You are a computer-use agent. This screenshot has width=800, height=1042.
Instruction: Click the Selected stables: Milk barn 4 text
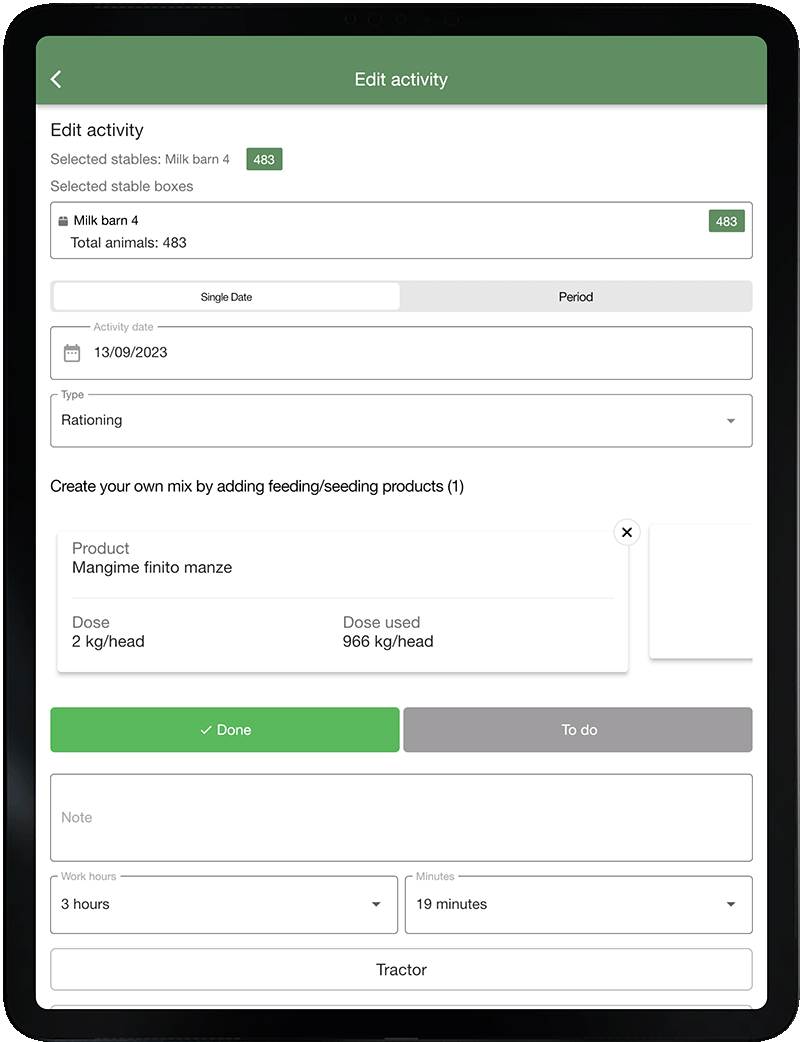click(140, 159)
